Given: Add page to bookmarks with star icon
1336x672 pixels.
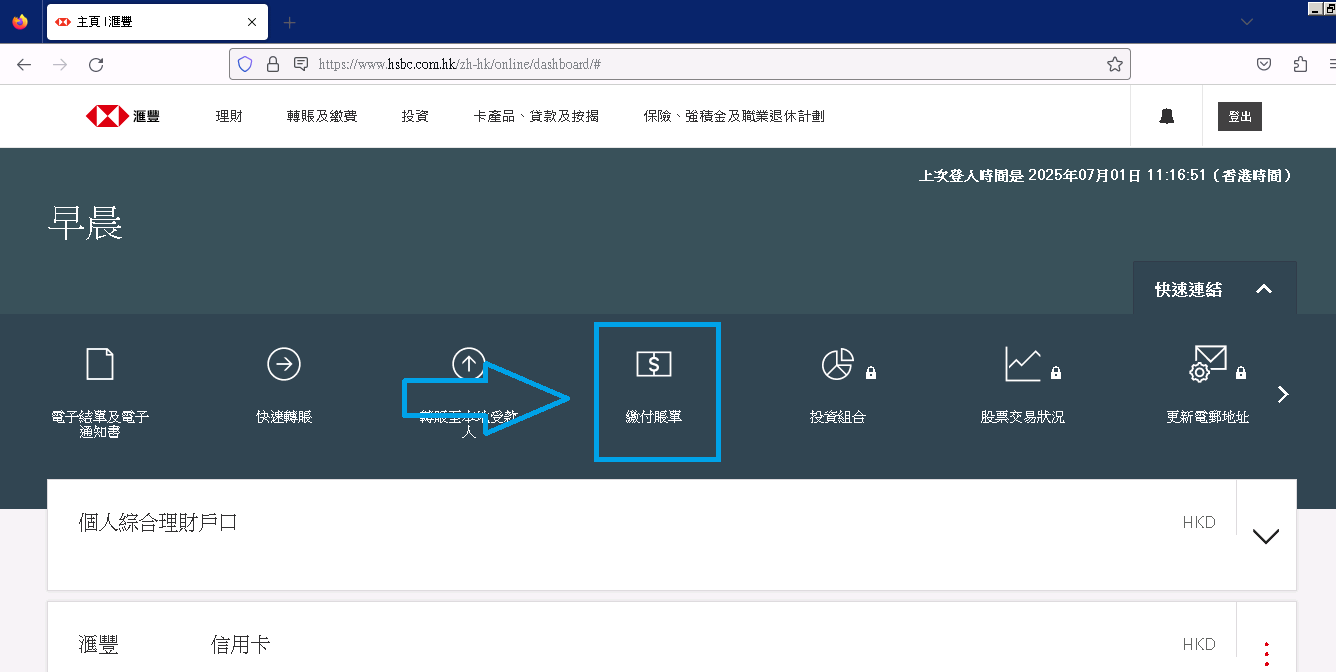Looking at the screenshot, I should click(x=1114, y=65).
